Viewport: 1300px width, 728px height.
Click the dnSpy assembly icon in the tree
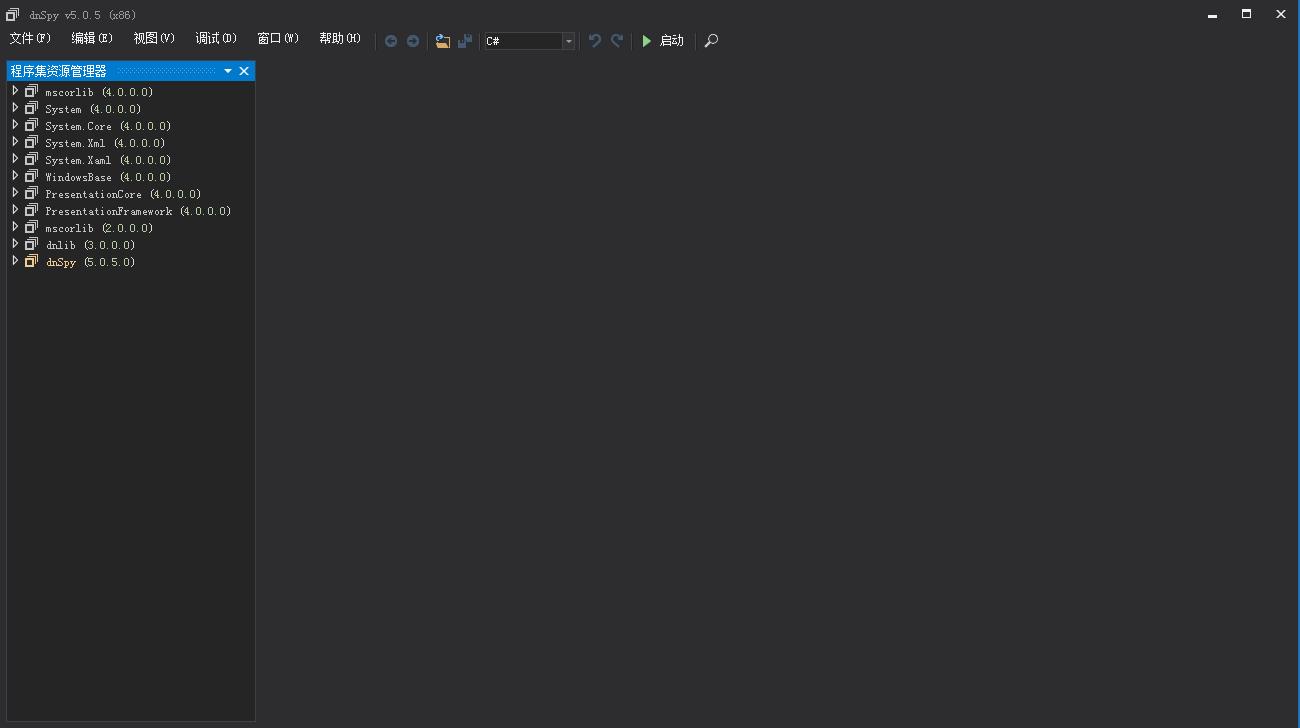31,261
